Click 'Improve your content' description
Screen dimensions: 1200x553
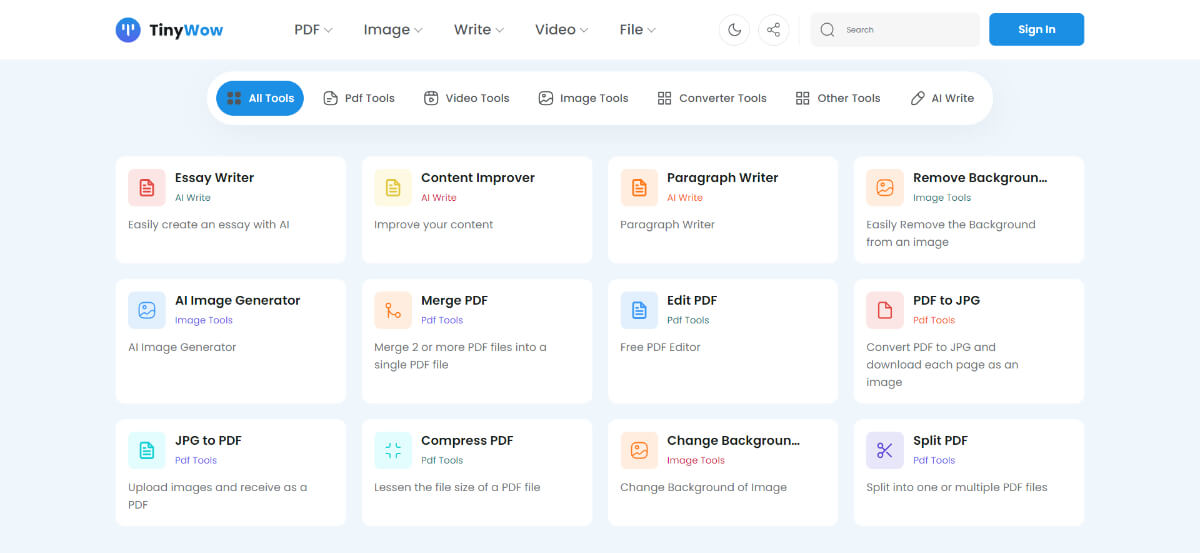tap(434, 225)
